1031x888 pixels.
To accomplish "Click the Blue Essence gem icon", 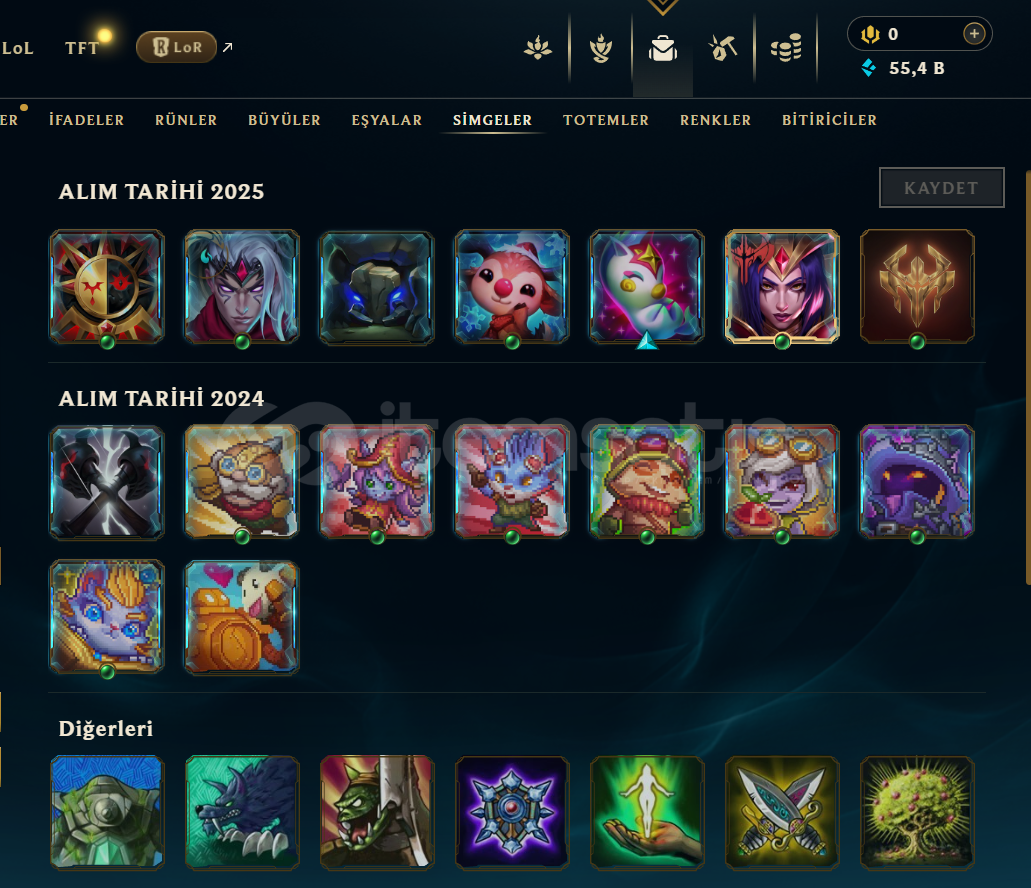I will 869,68.
